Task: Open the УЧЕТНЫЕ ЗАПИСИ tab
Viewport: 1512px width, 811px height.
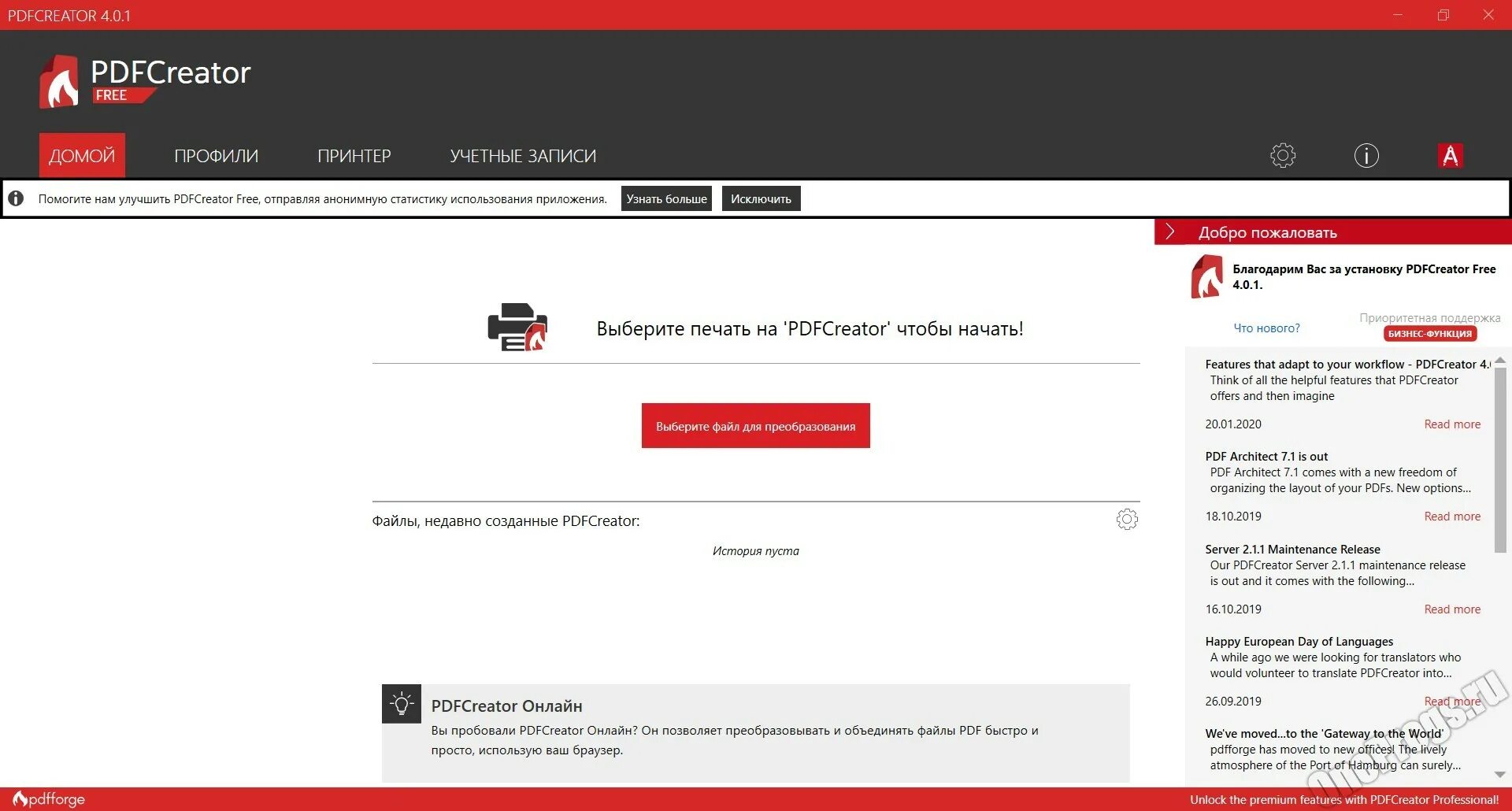Action: click(523, 156)
